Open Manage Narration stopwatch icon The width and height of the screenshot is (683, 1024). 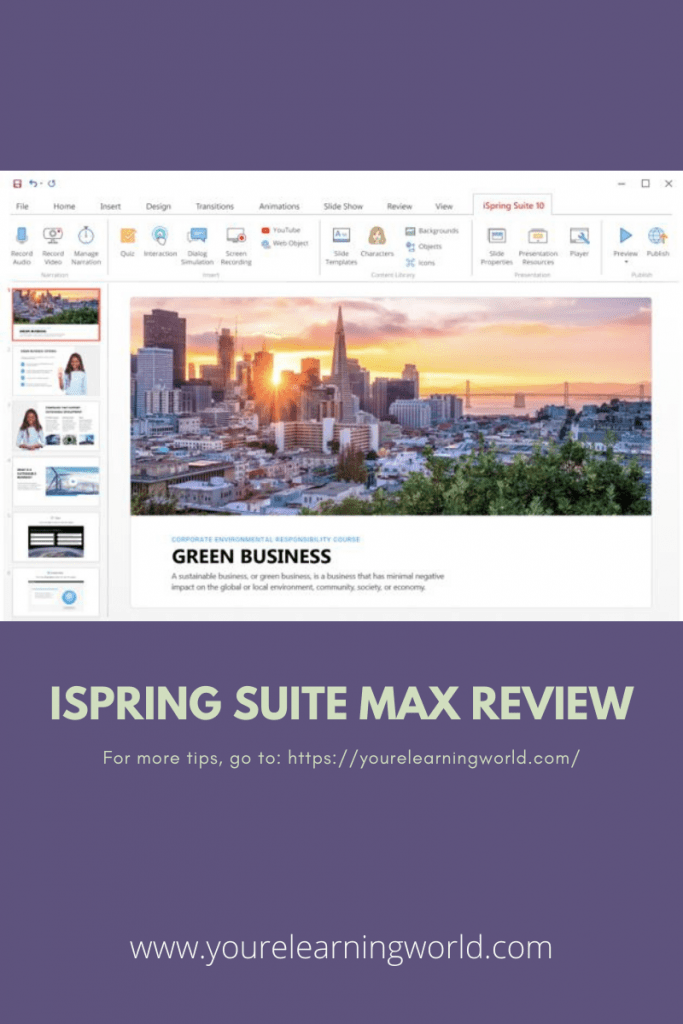point(86,236)
